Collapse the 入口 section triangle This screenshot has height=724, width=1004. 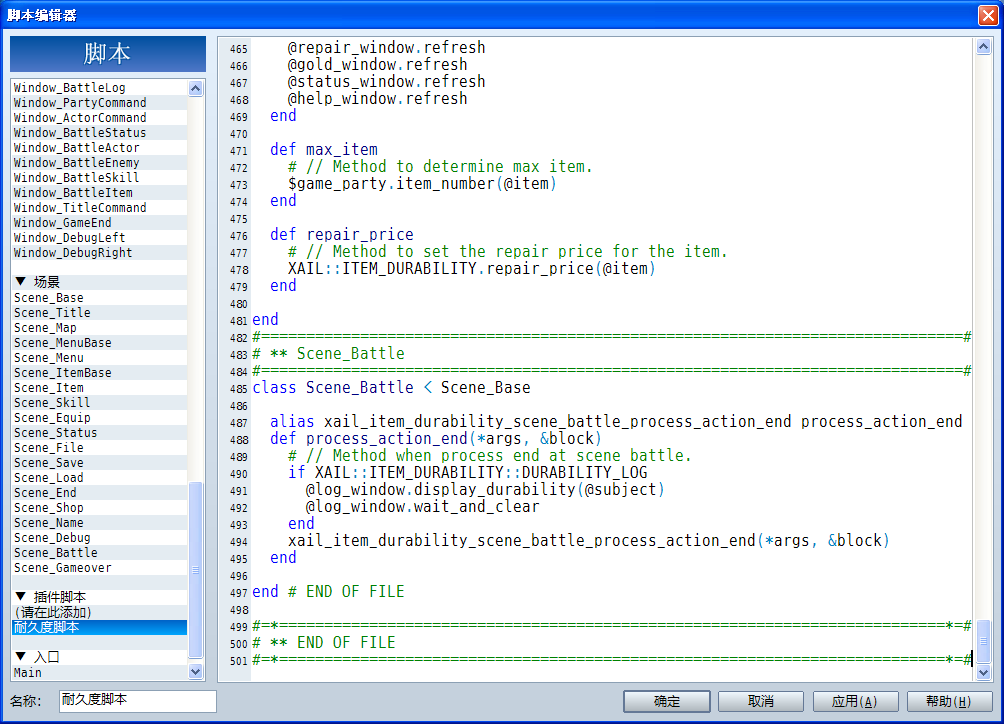(x=20, y=656)
